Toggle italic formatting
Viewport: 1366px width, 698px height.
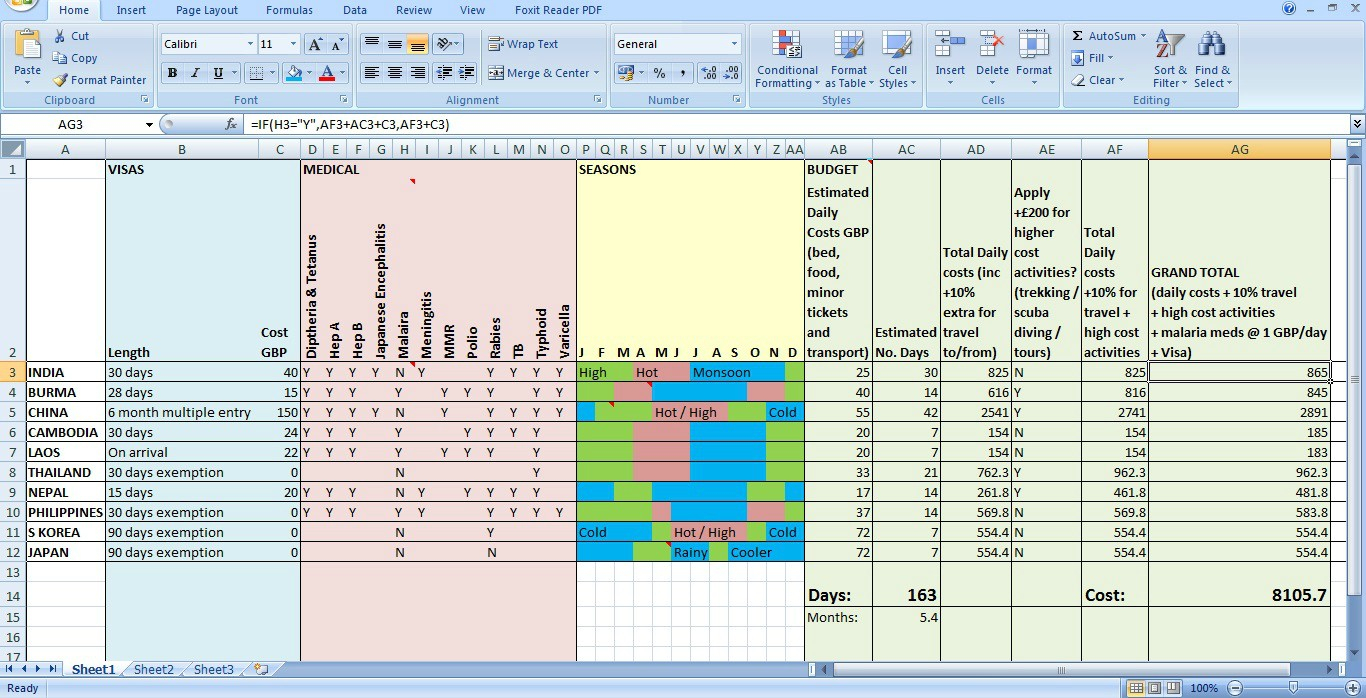click(195, 73)
